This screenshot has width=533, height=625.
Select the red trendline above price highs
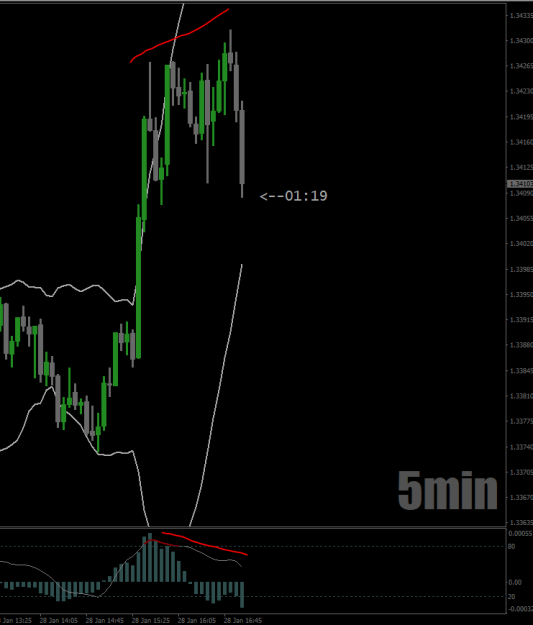coord(179,37)
